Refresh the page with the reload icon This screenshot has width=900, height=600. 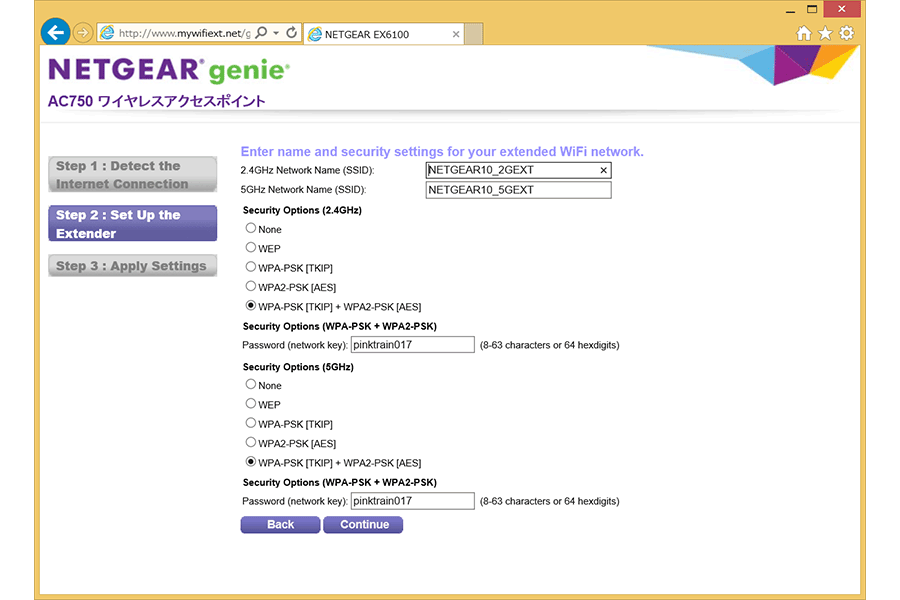pos(291,33)
